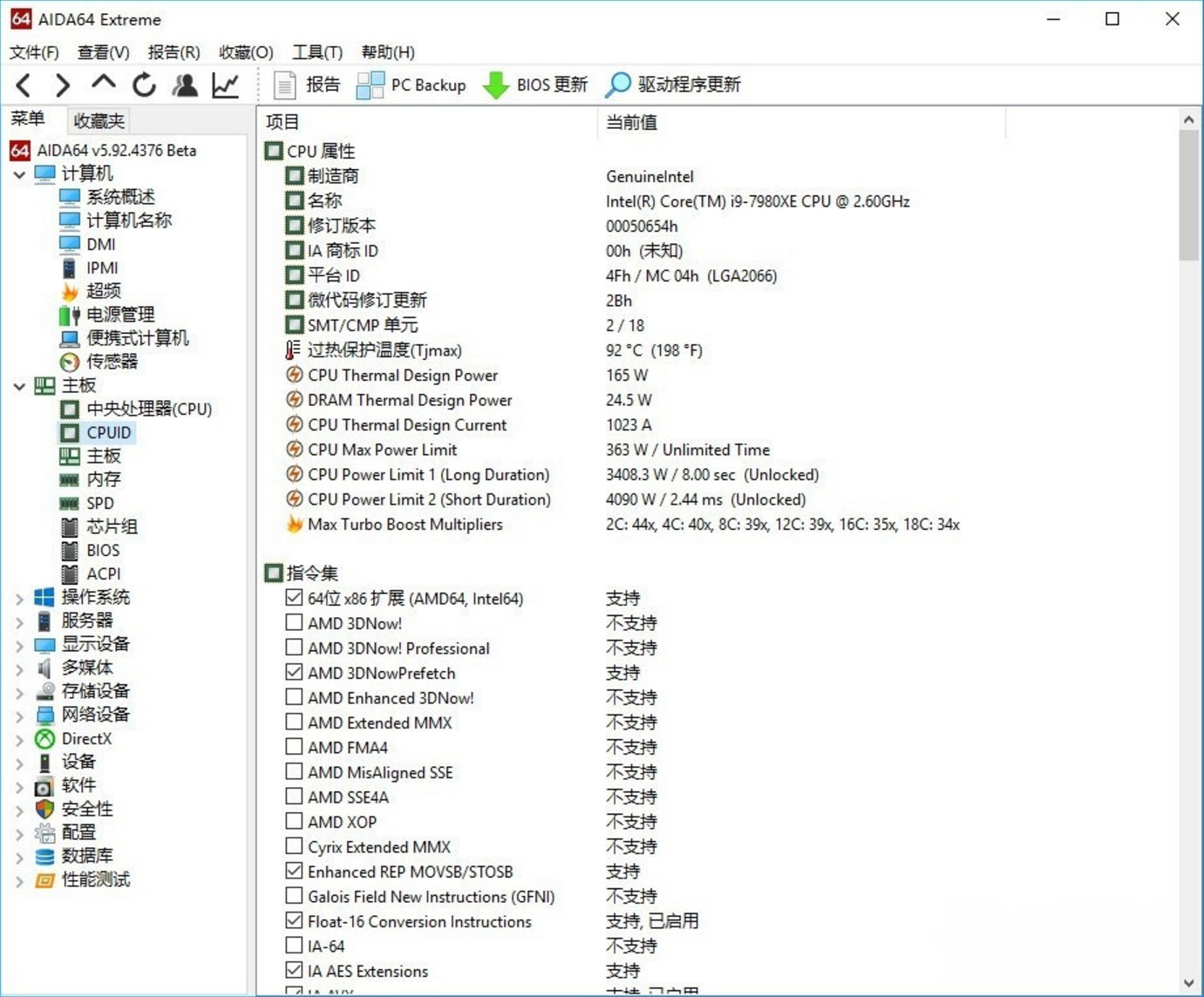1204x997 pixels.
Task: Switch to the 收藏夹 tab
Action: click(98, 120)
